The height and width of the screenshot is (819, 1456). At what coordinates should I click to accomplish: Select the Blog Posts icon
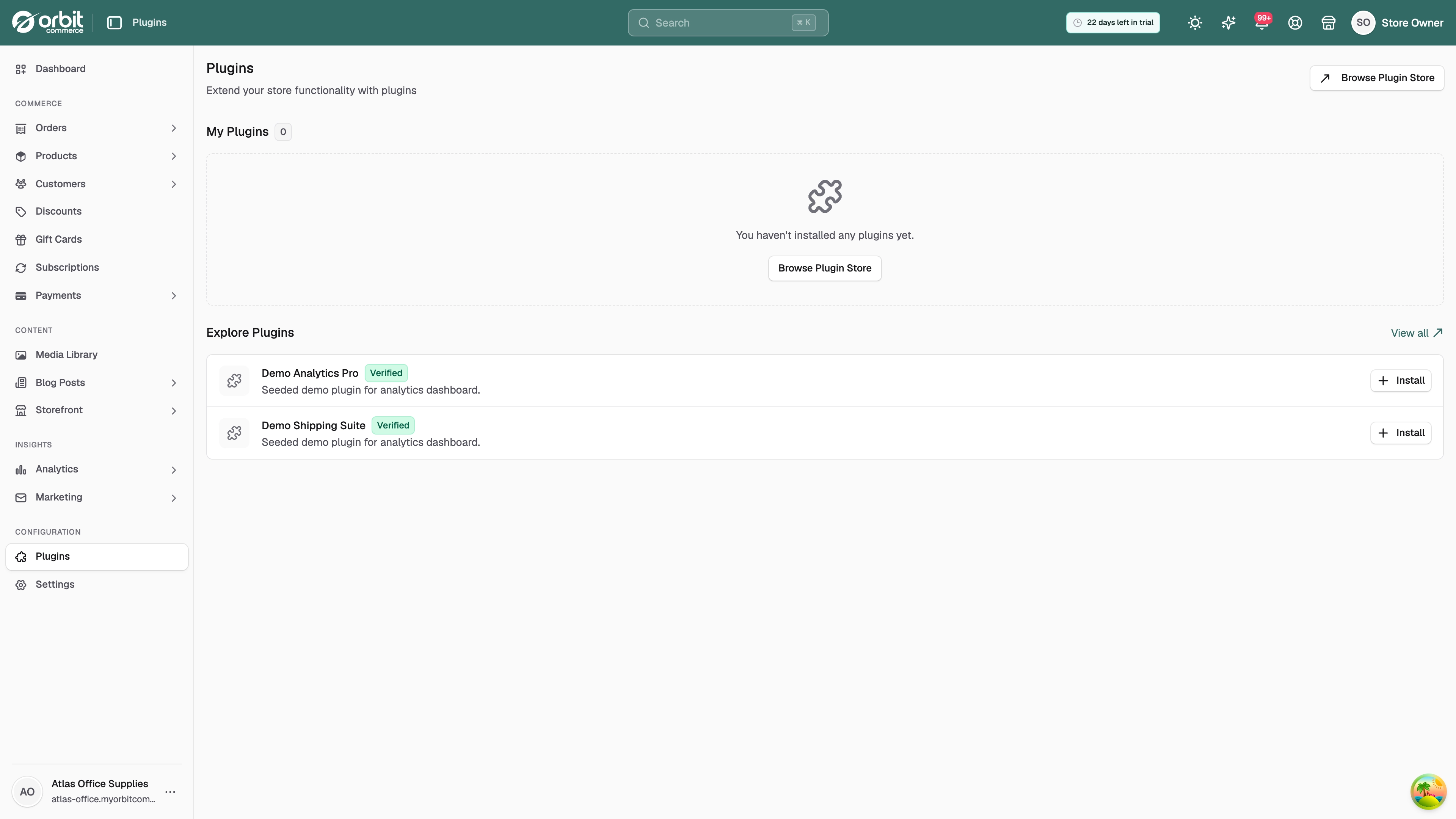pos(21,383)
